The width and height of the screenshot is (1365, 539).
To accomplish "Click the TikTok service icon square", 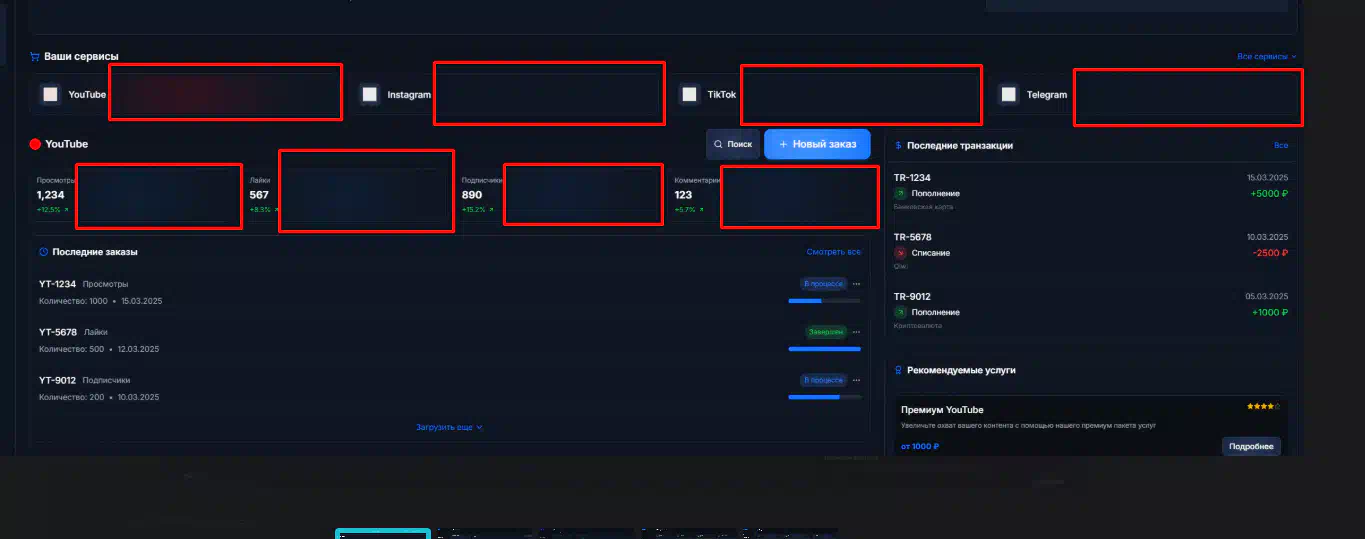I will (x=689, y=94).
